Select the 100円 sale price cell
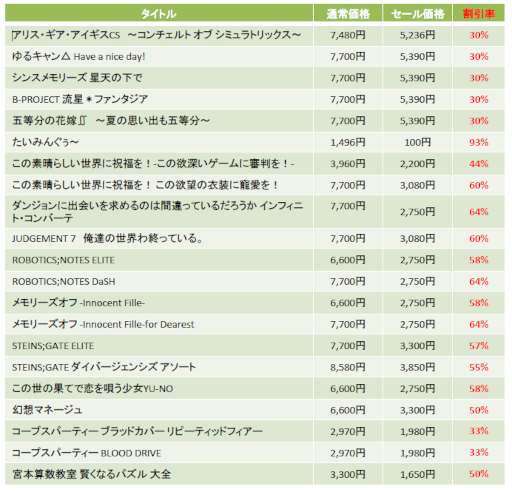The image size is (512, 492). coord(418,142)
